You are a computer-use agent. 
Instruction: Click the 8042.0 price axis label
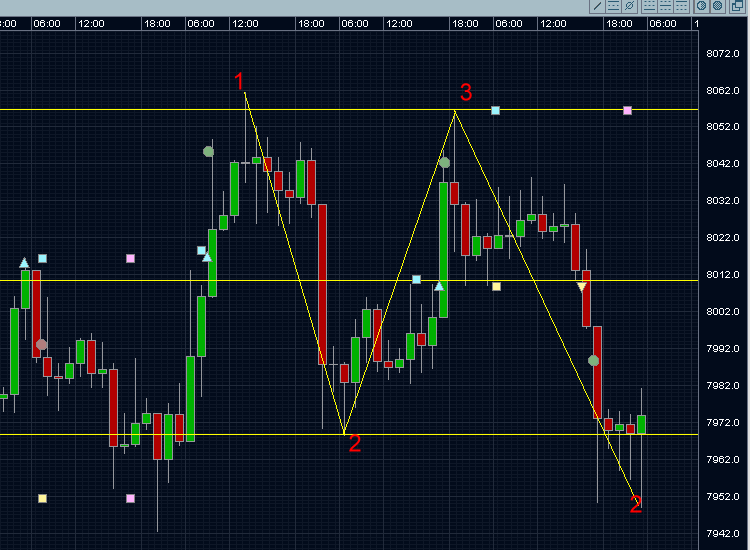tap(723, 164)
